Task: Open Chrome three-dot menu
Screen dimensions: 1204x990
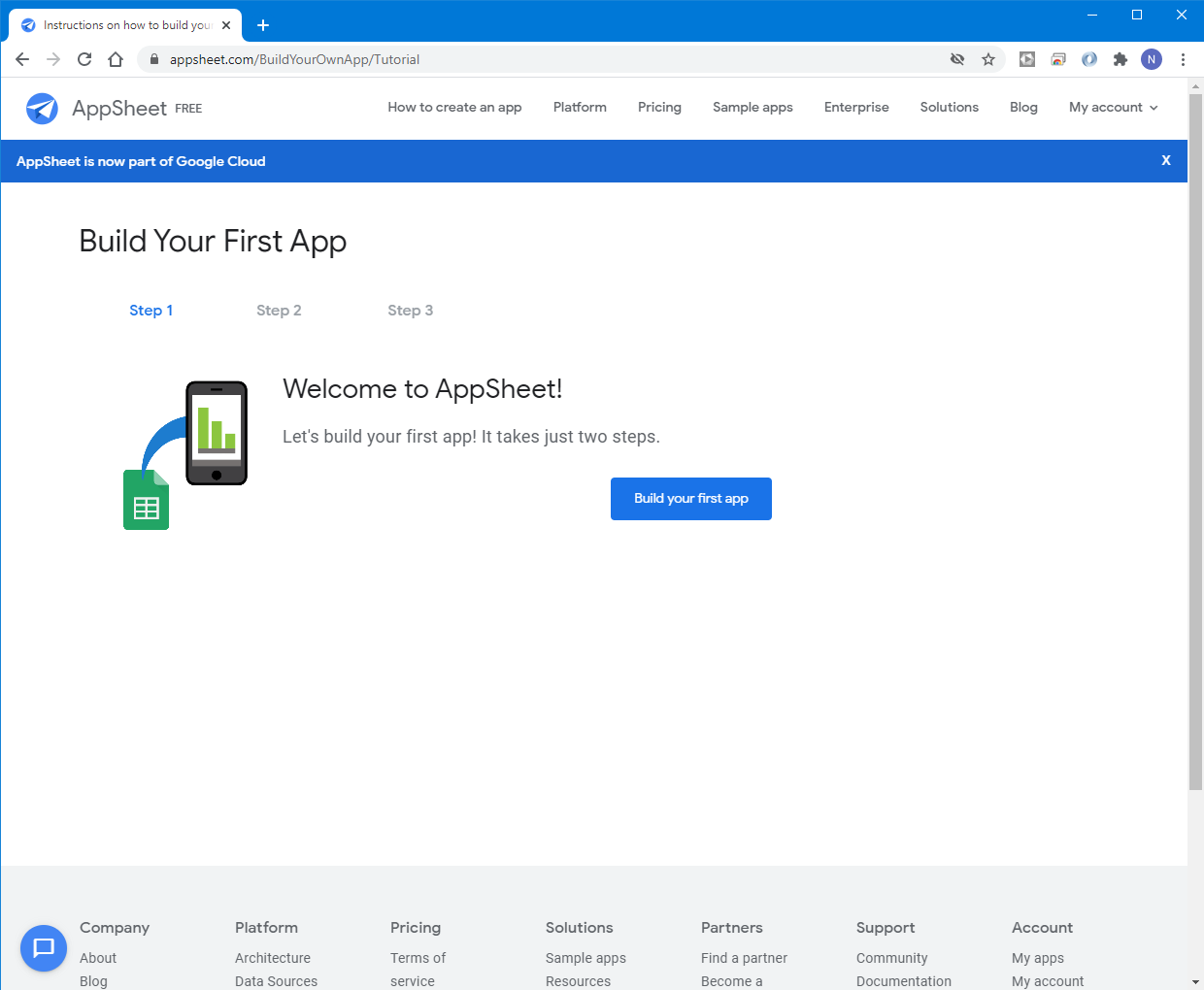Action: tap(1183, 59)
